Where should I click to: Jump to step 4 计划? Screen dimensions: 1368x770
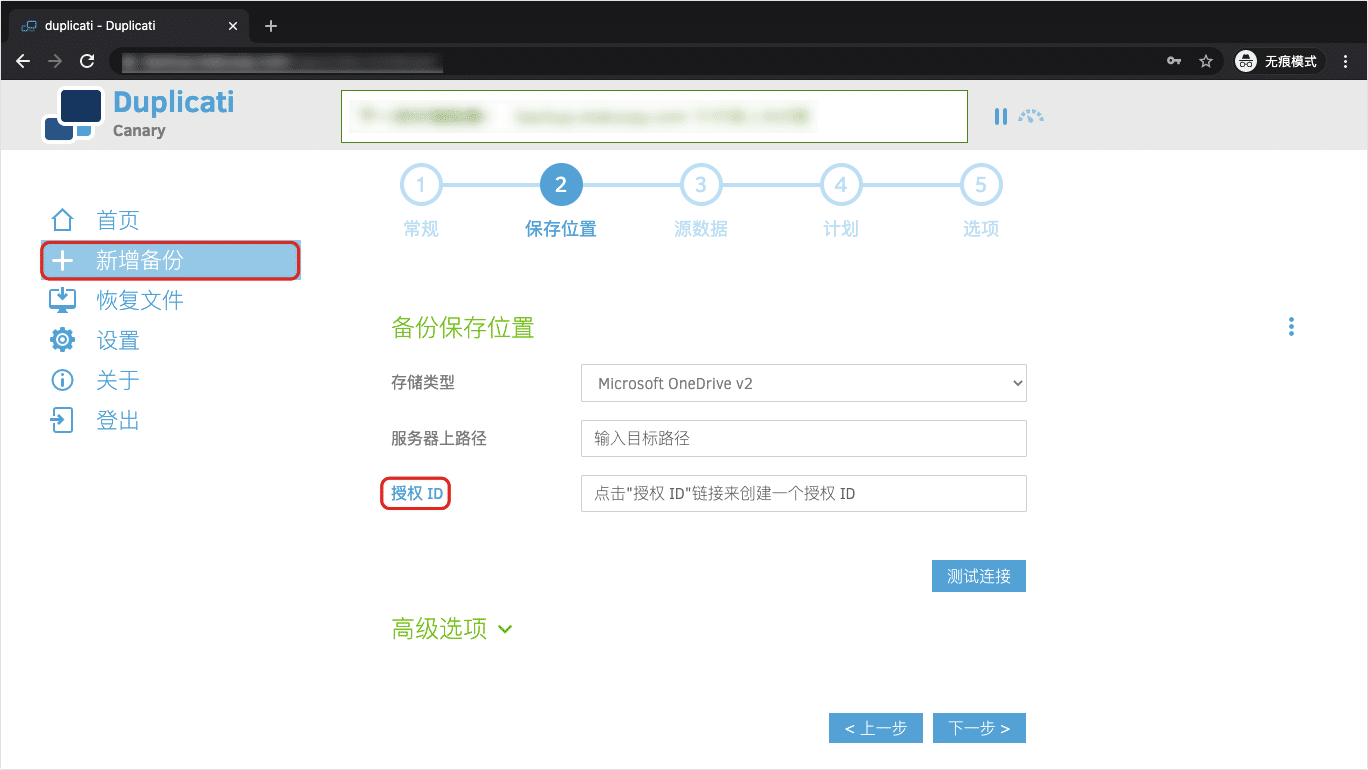[x=841, y=200]
